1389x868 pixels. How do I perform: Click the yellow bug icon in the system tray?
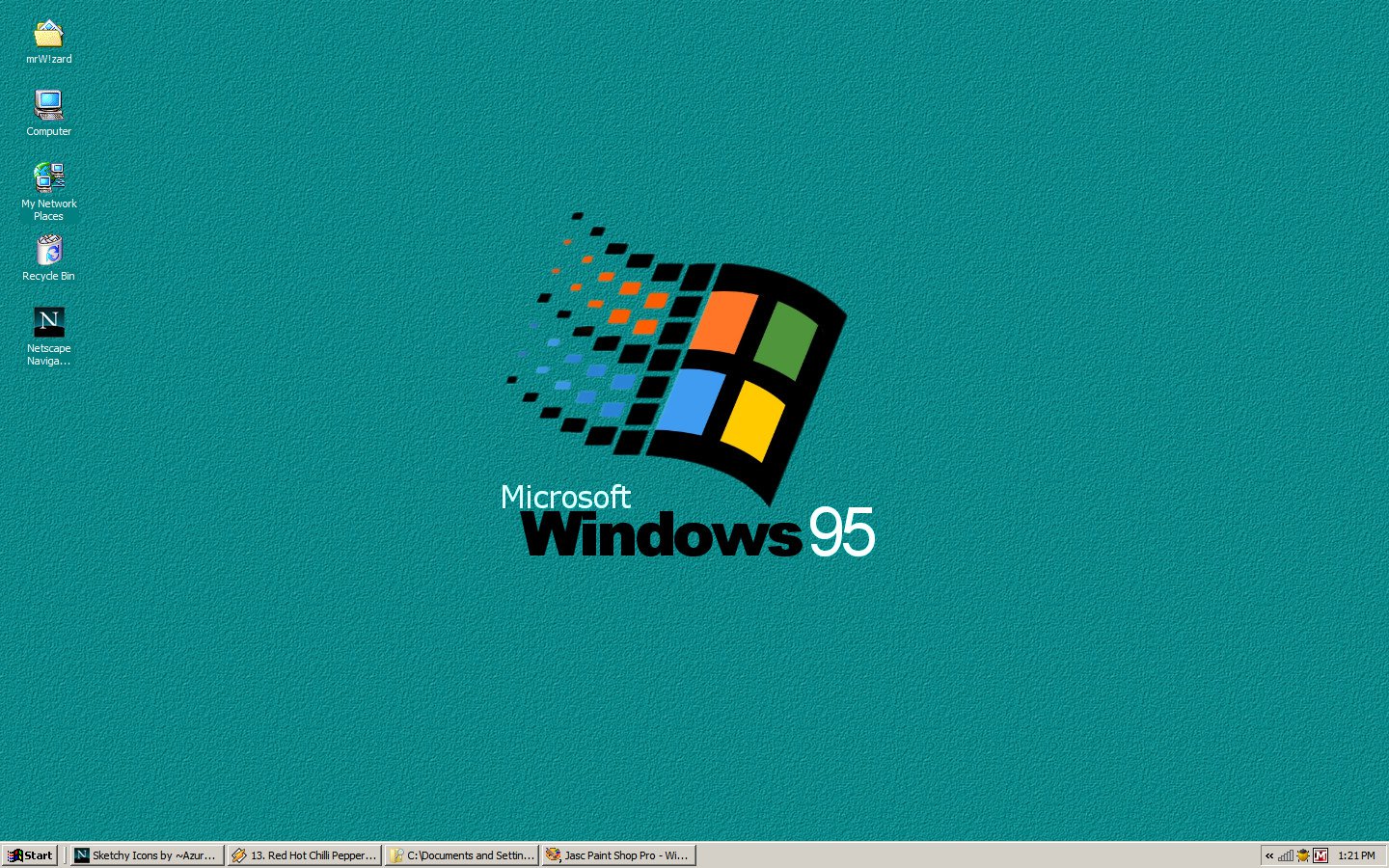pos(1303,855)
